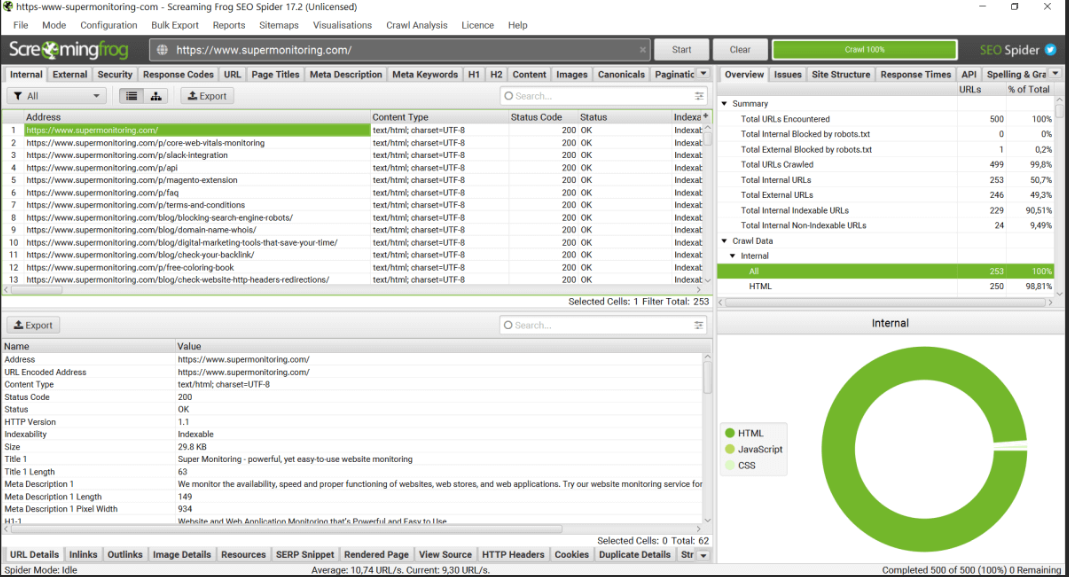Click the Start button
This screenshot has width=1069, height=577.
point(681,50)
